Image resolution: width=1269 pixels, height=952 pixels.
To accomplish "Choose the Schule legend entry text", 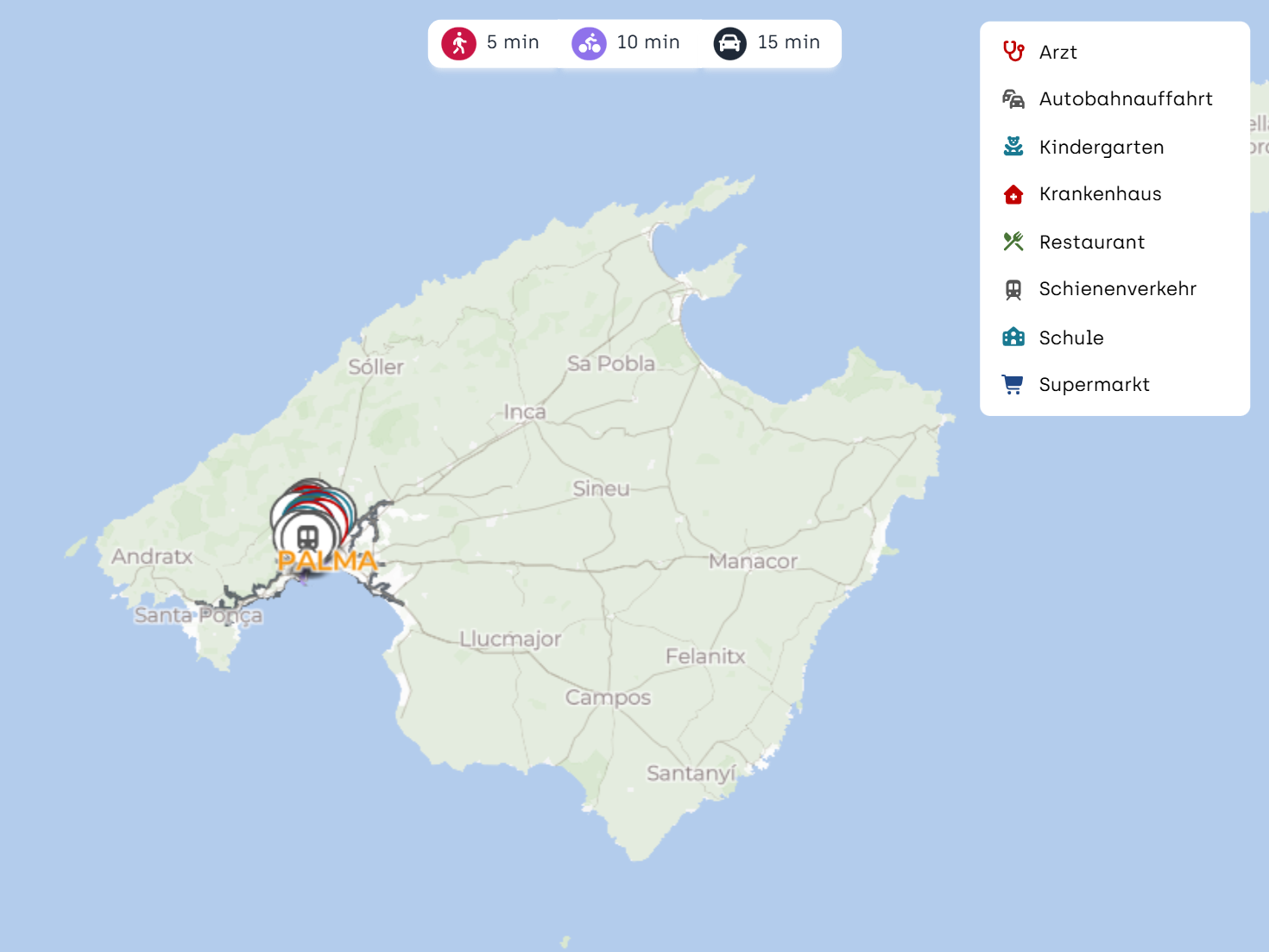I will tap(1070, 338).
